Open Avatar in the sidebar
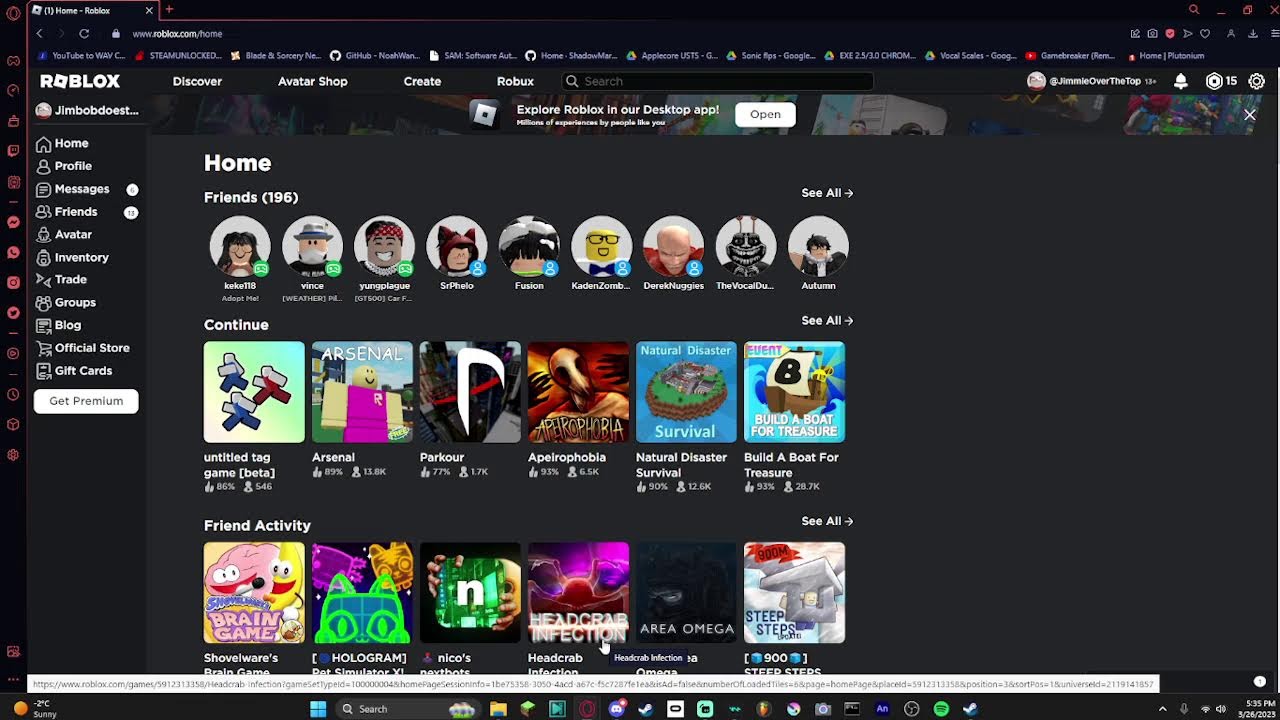1280x720 pixels. pyautogui.click(x=64, y=234)
